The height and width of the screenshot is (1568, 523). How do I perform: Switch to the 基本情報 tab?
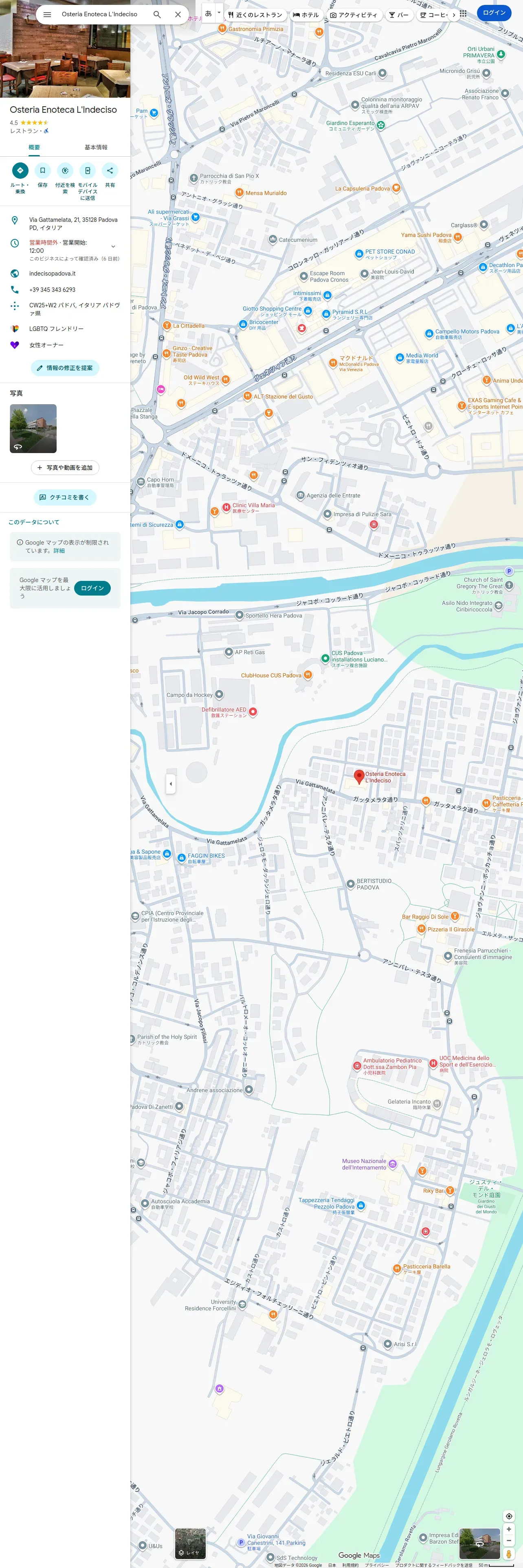click(x=96, y=147)
